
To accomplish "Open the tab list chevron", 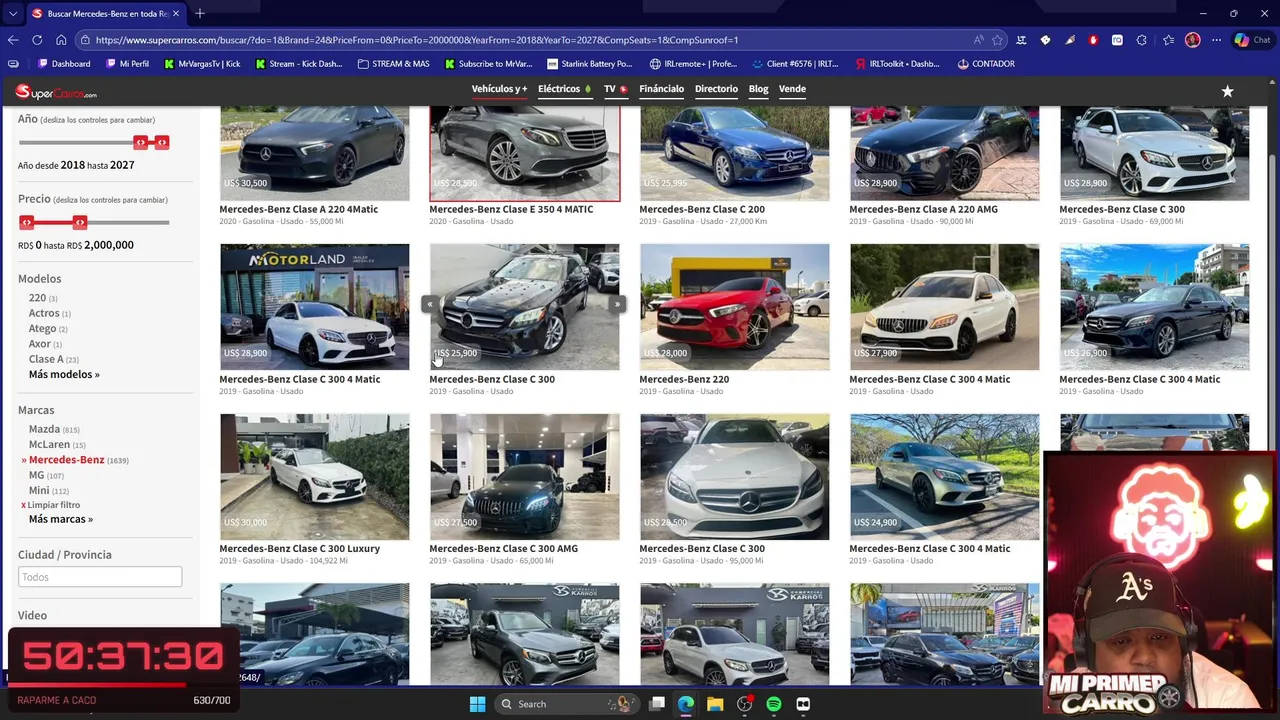I will pos(13,13).
